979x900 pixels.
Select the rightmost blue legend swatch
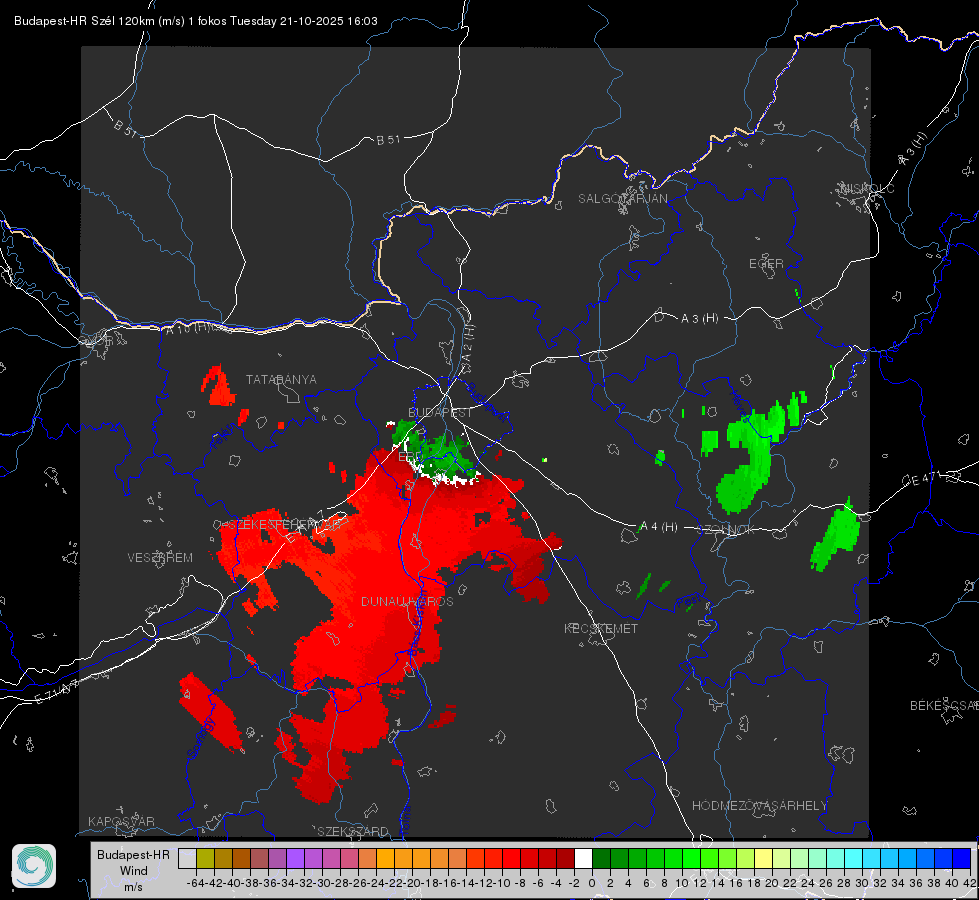click(962, 859)
